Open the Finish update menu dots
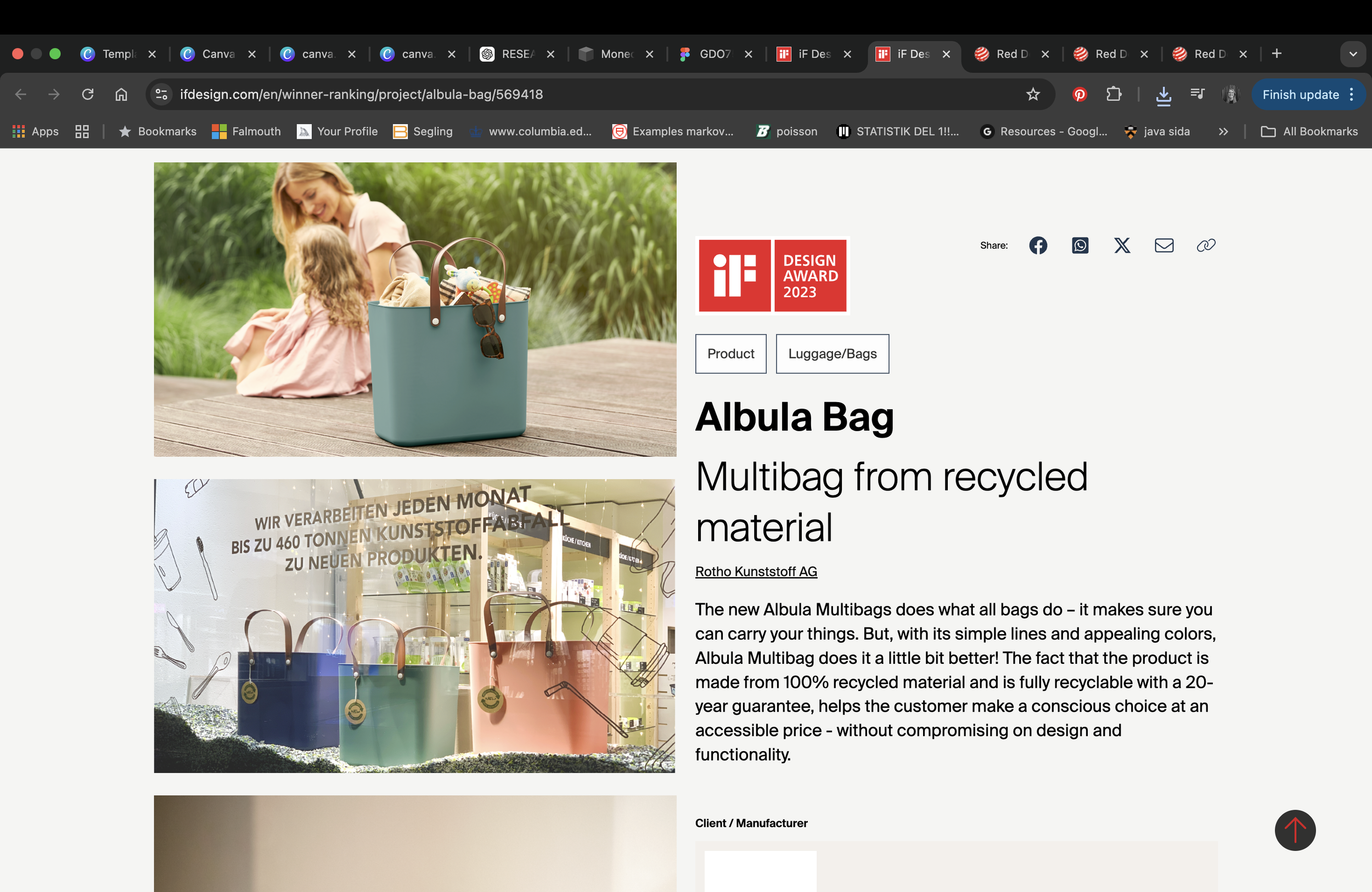 1352,94
